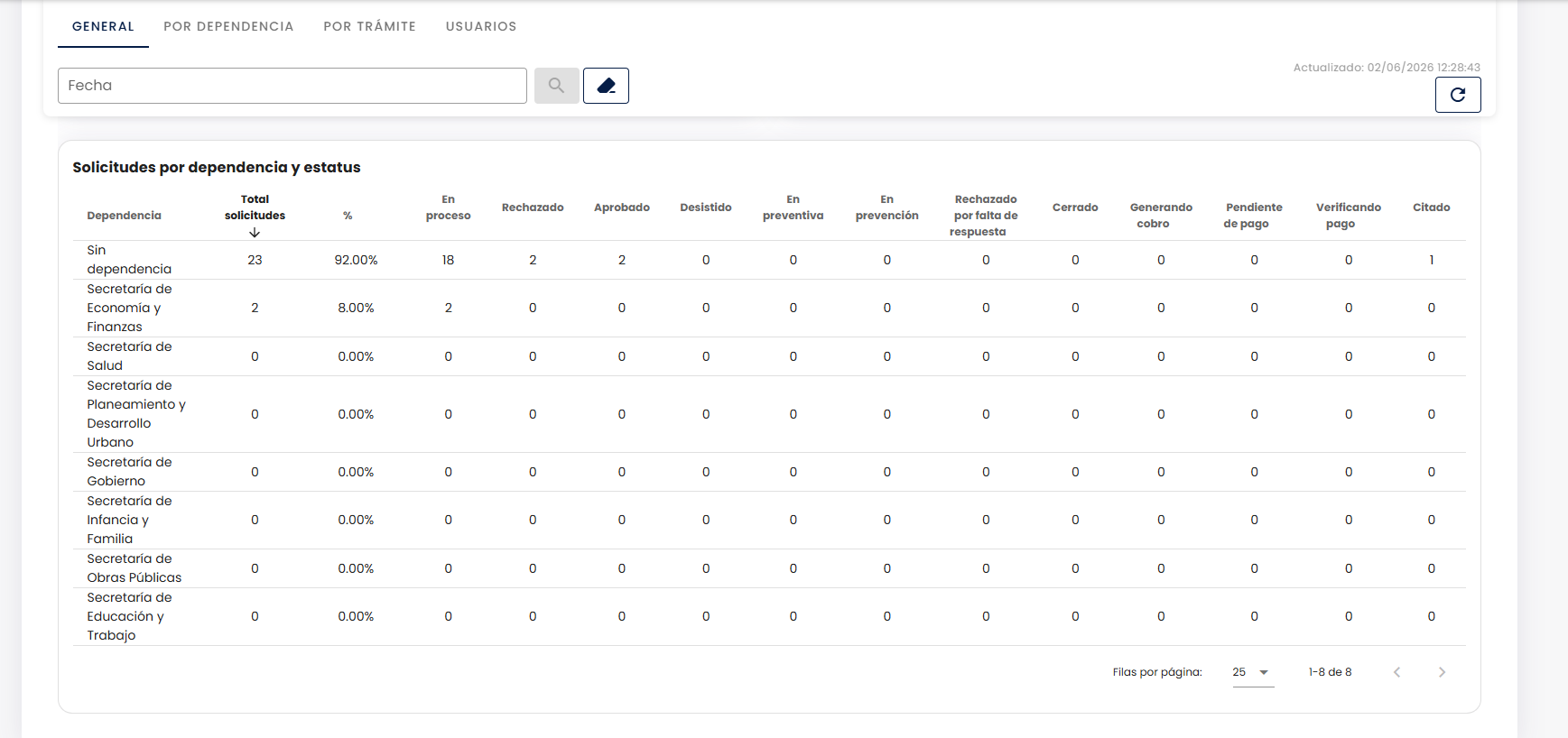Click the Citado column header
The height and width of the screenshot is (738, 1568).
(1432, 208)
